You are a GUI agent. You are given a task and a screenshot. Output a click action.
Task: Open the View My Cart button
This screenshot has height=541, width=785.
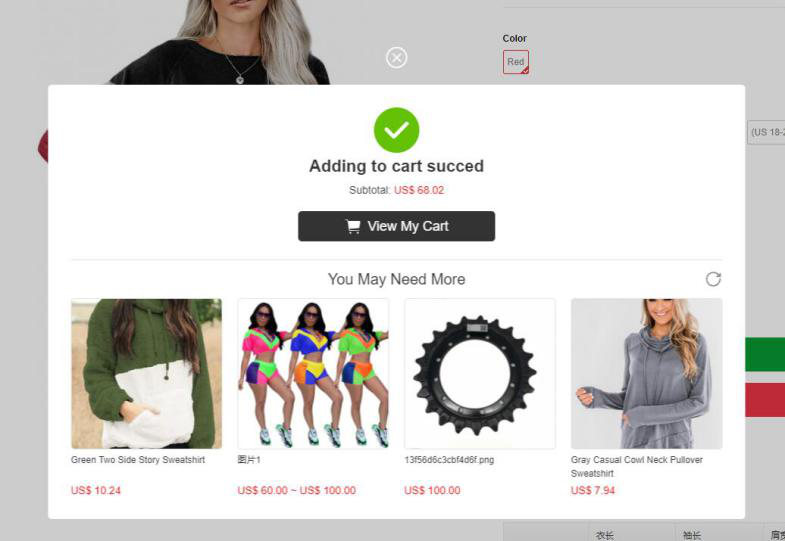tap(397, 226)
